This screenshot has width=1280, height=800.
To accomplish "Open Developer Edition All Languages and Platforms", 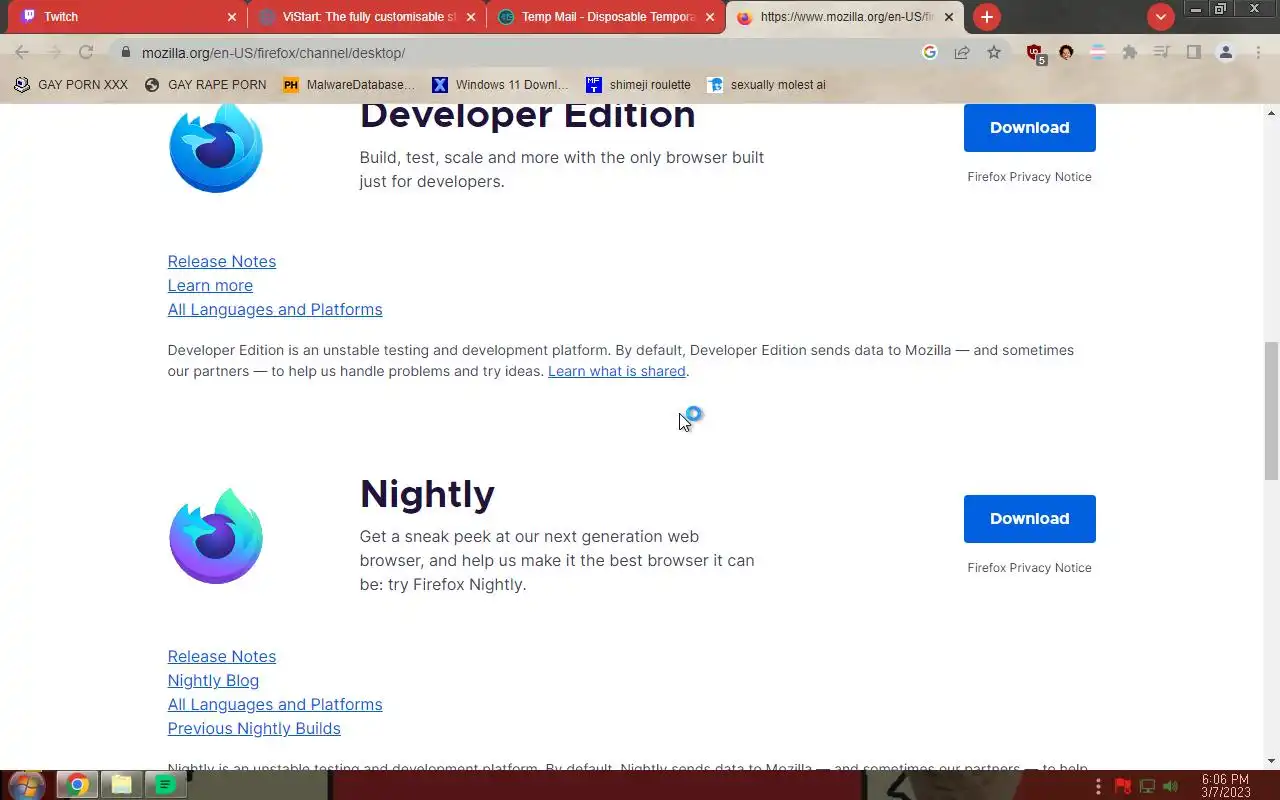I will [x=275, y=309].
